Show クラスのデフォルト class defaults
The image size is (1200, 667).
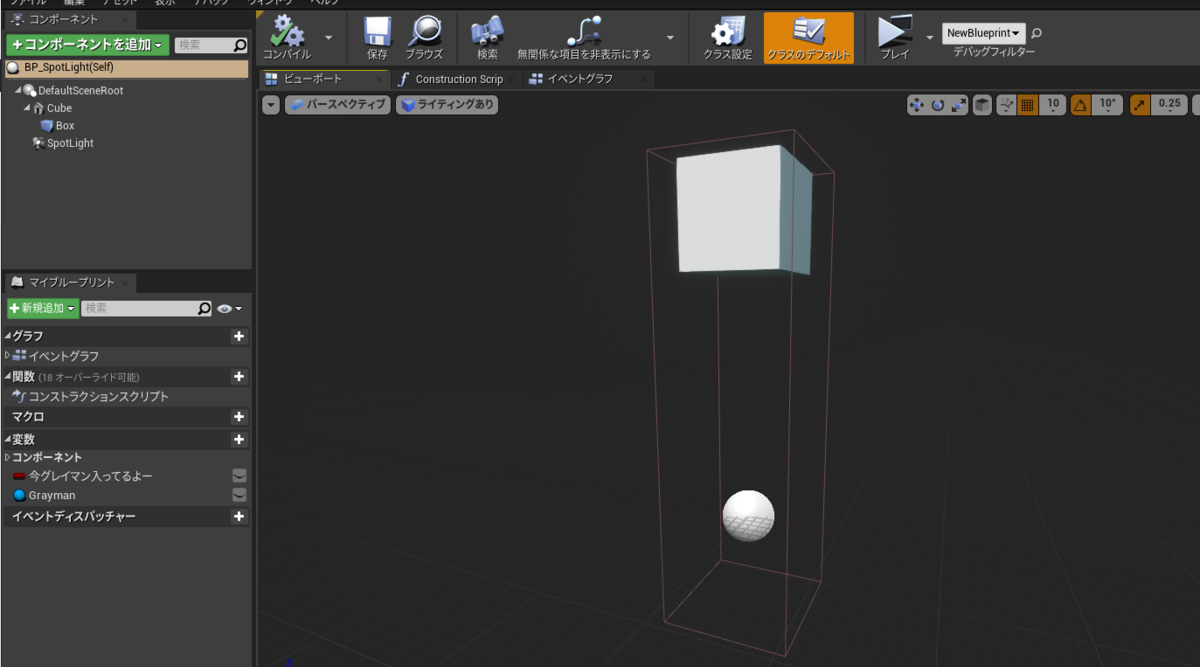tap(809, 39)
